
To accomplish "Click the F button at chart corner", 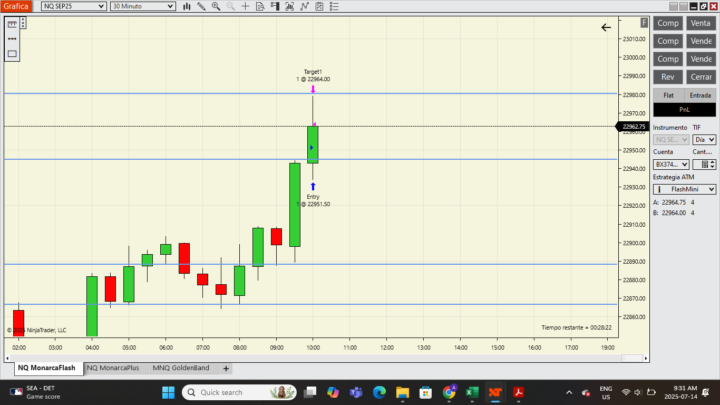I will pyautogui.click(x=644, y=22).
